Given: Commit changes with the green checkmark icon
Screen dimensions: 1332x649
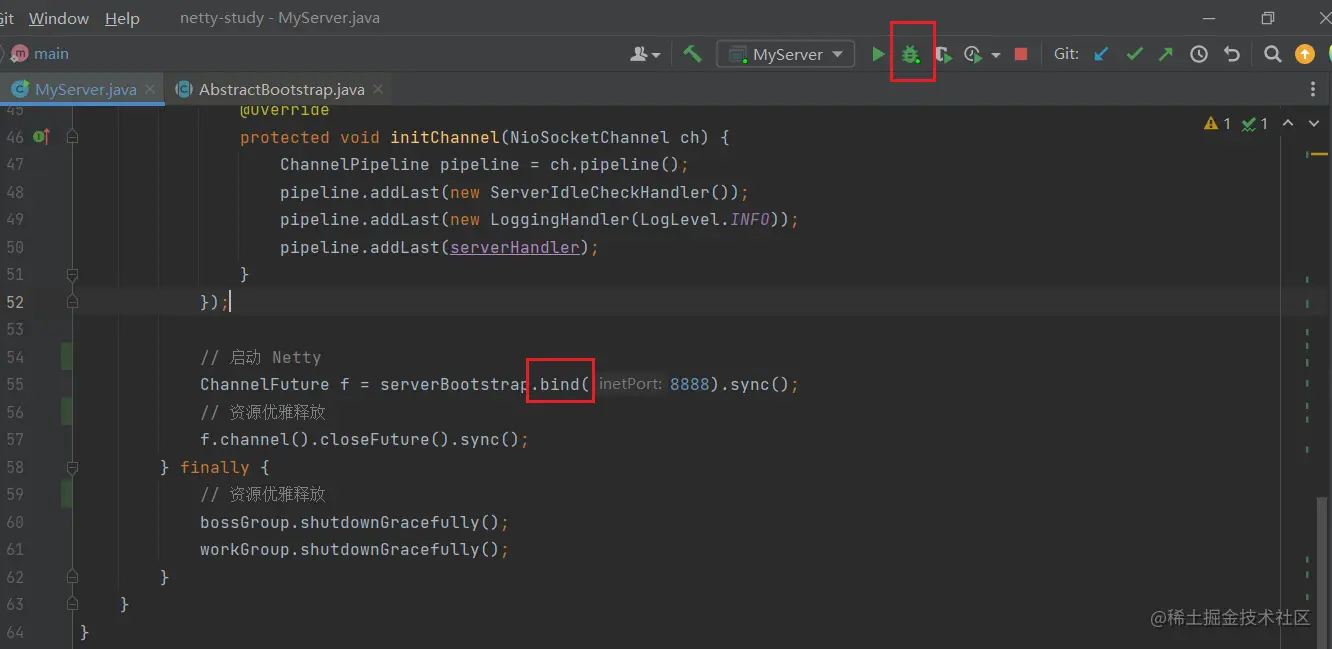Looking at the screenshot, I should 1134,54.
